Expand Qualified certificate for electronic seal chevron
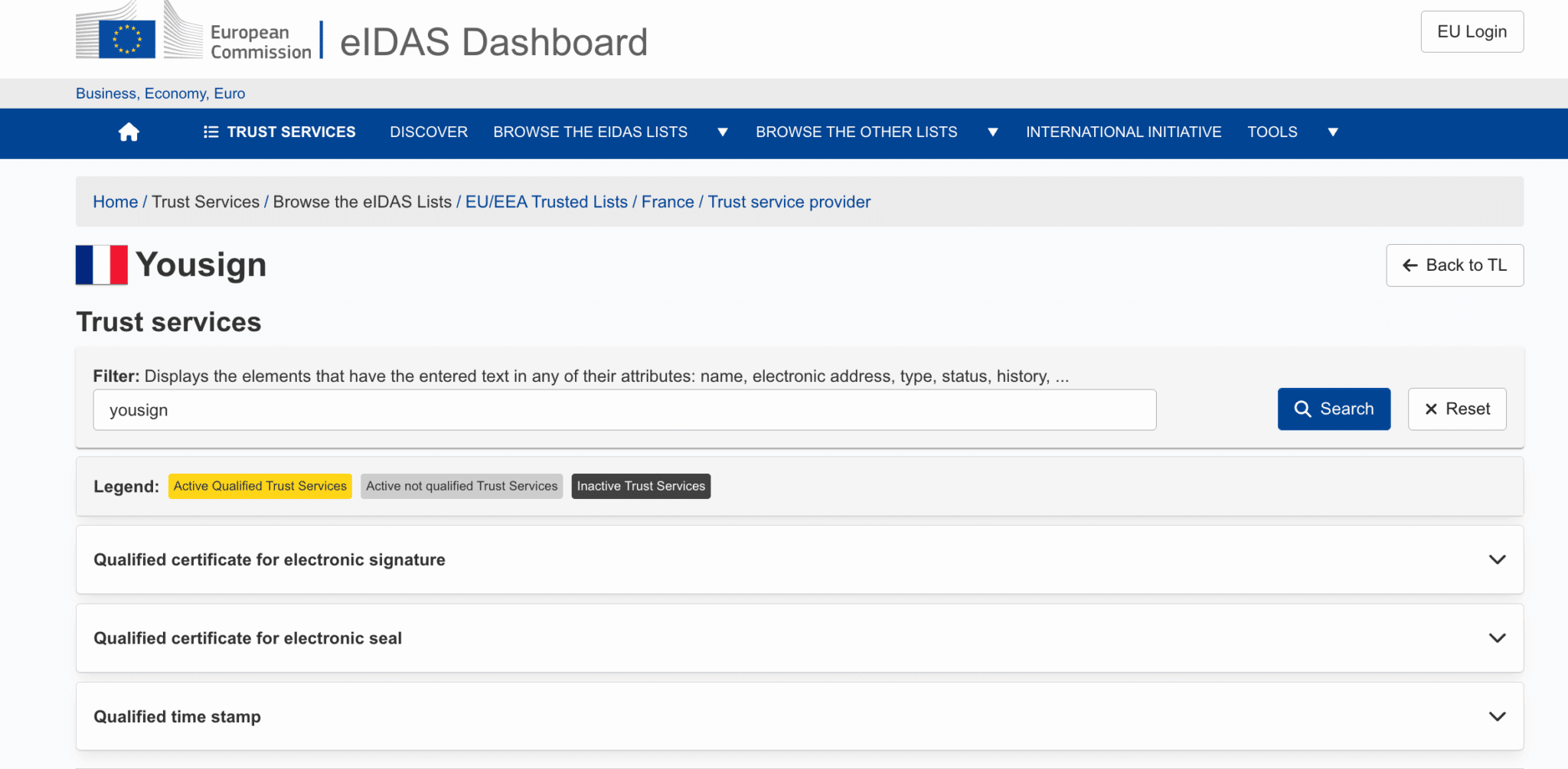This screenshot has width=1568, height=769. pos(1497,638)
